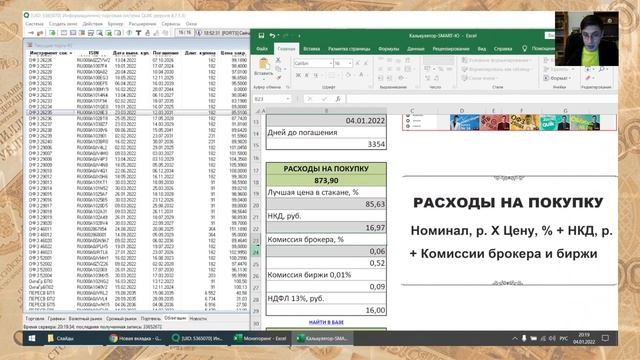Click the НАЙТИ В БАЗЕ link
Viewport: 640px width, 360px height.
[326, 322]
